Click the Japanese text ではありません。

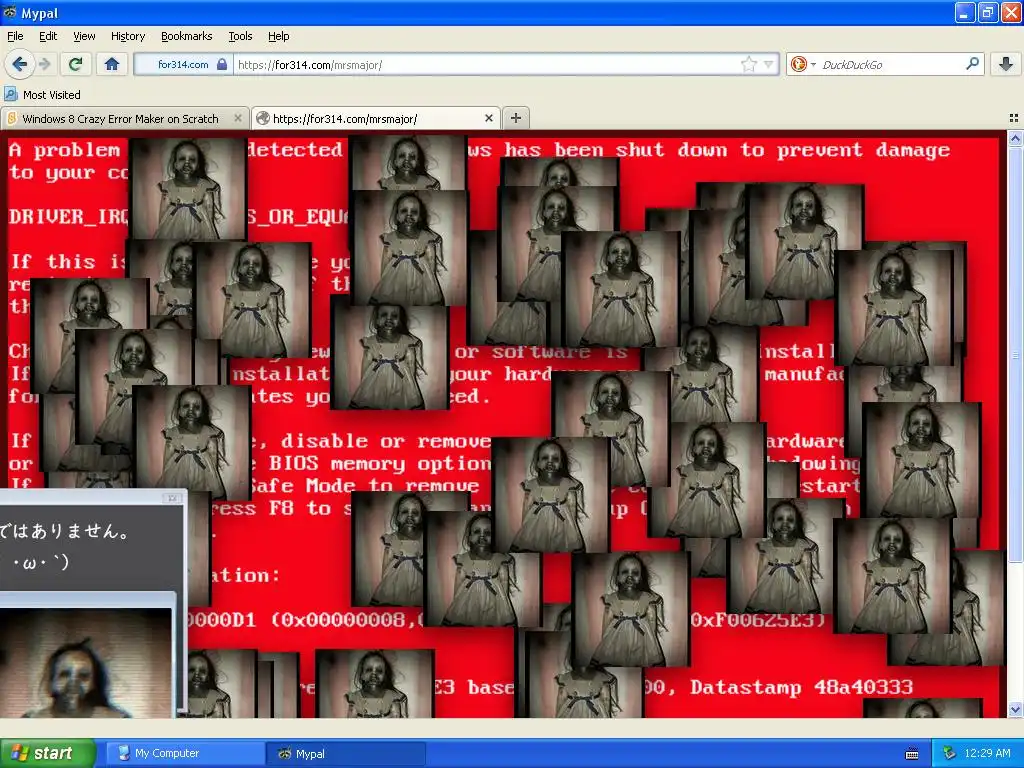[x=64, y=530]
